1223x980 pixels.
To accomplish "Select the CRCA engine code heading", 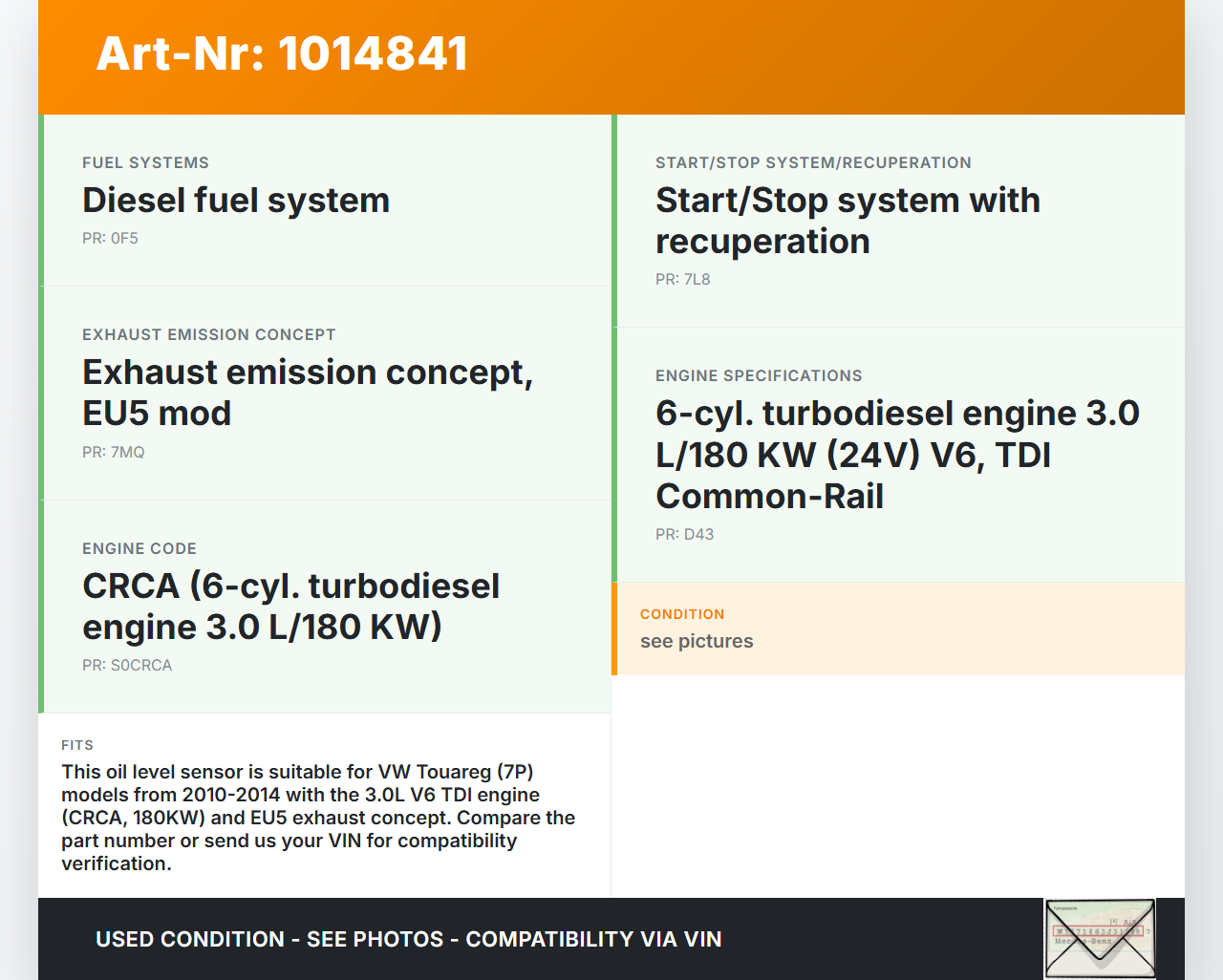I will 290,607.
